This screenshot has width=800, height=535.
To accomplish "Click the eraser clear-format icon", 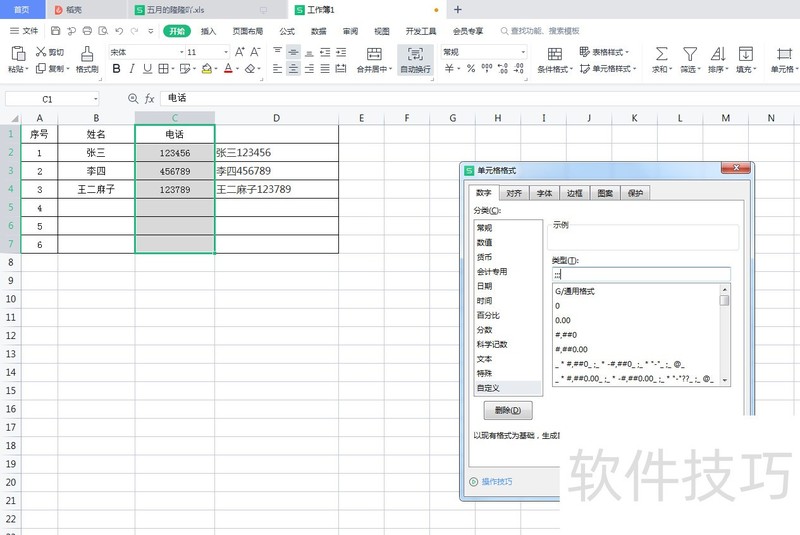I will [x=249, y=68].
